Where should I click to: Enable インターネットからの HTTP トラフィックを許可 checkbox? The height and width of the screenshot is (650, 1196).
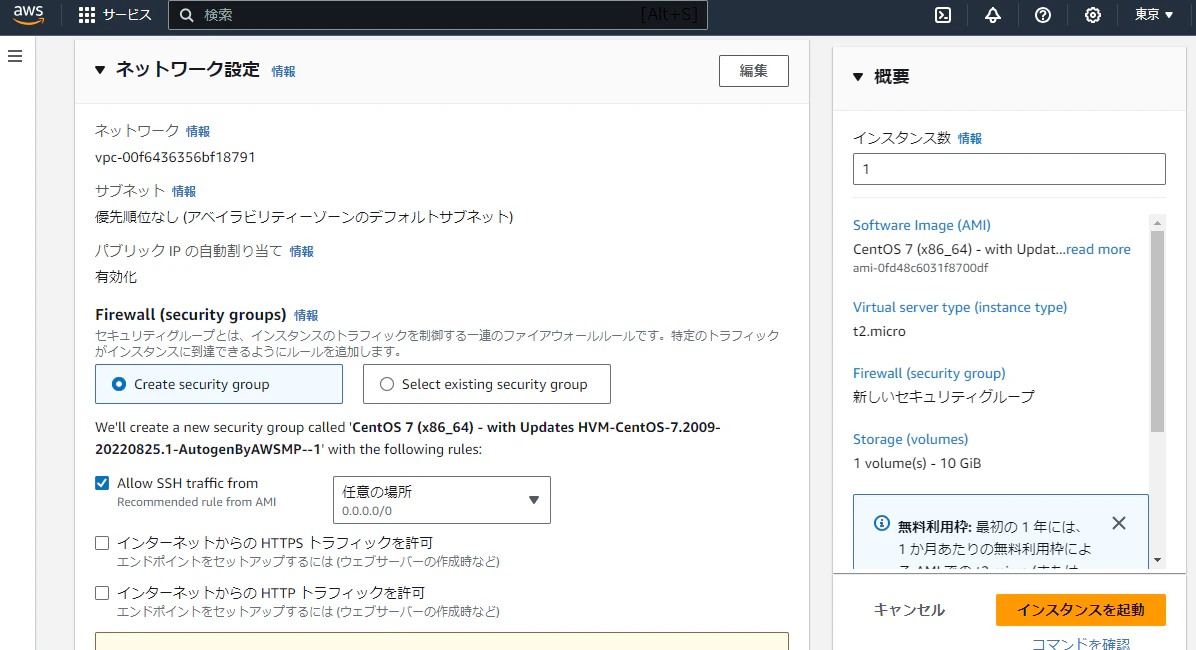click(x=102, y=593)
